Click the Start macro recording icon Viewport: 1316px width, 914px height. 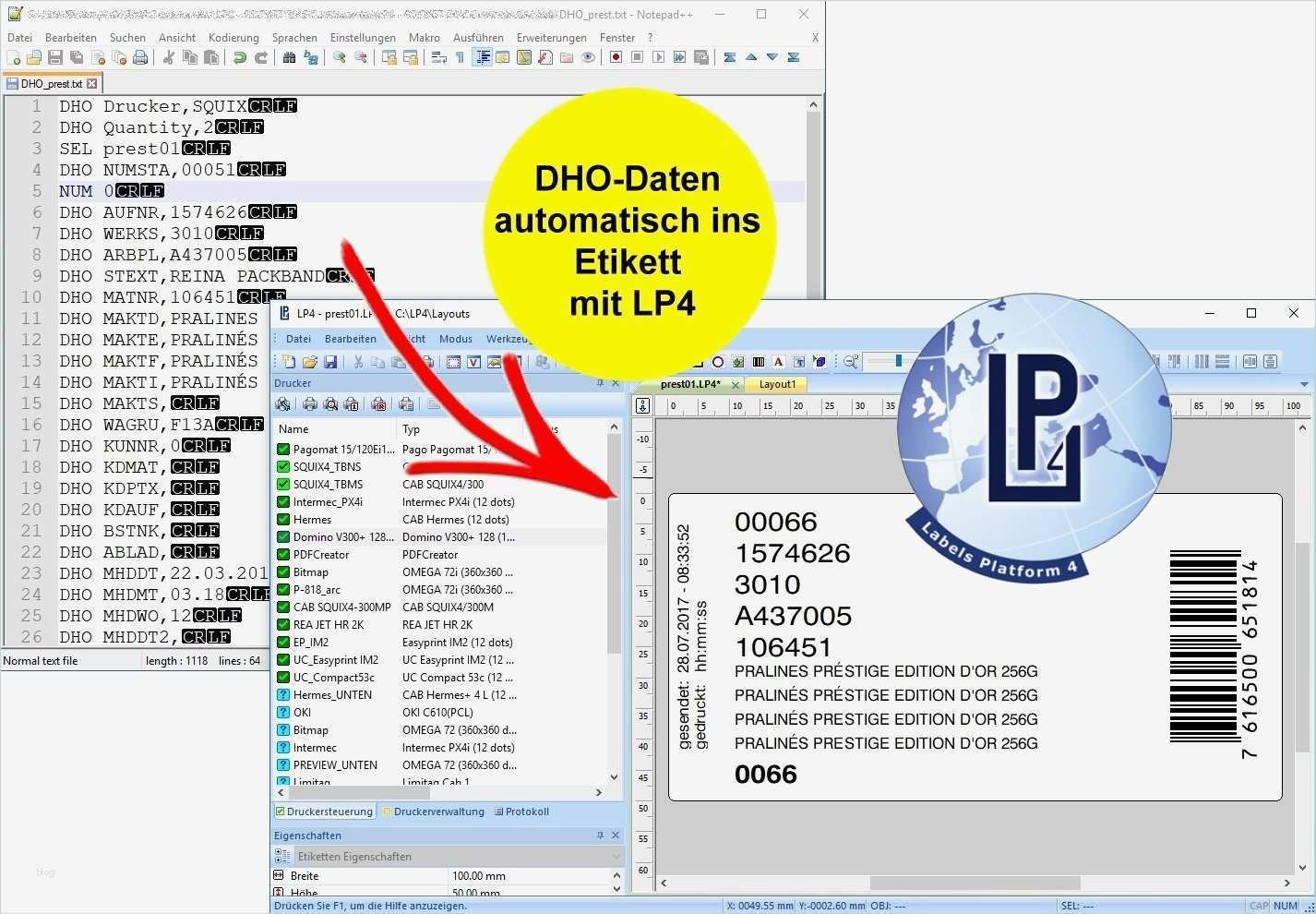pyautogui.click(x=616, y=57)
